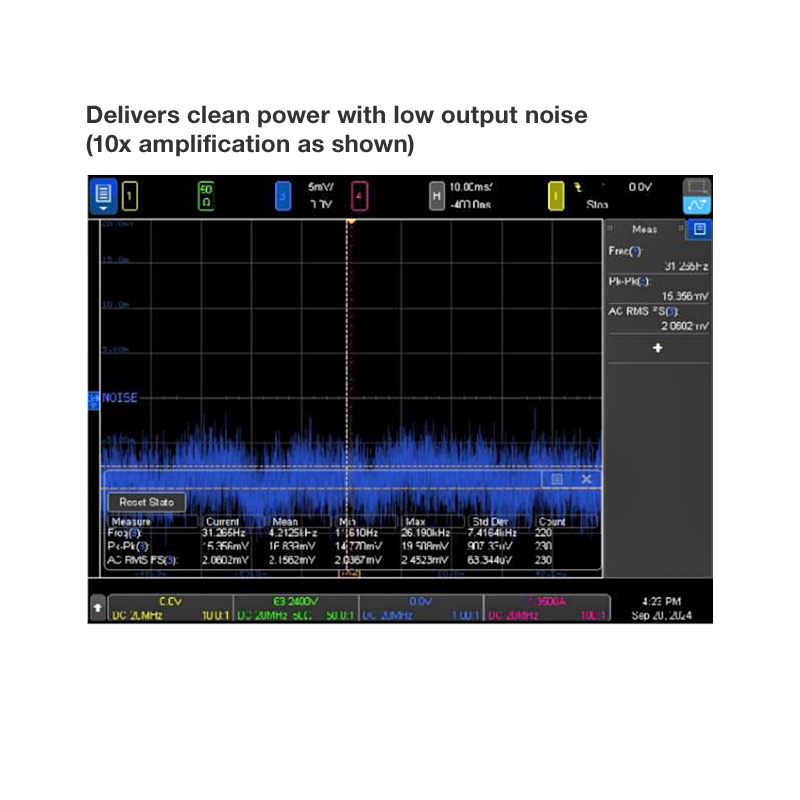Click the trigger edge slope icon
Image resolution: width=800 pixels, height=800 pixels.
tap(578, 188)
